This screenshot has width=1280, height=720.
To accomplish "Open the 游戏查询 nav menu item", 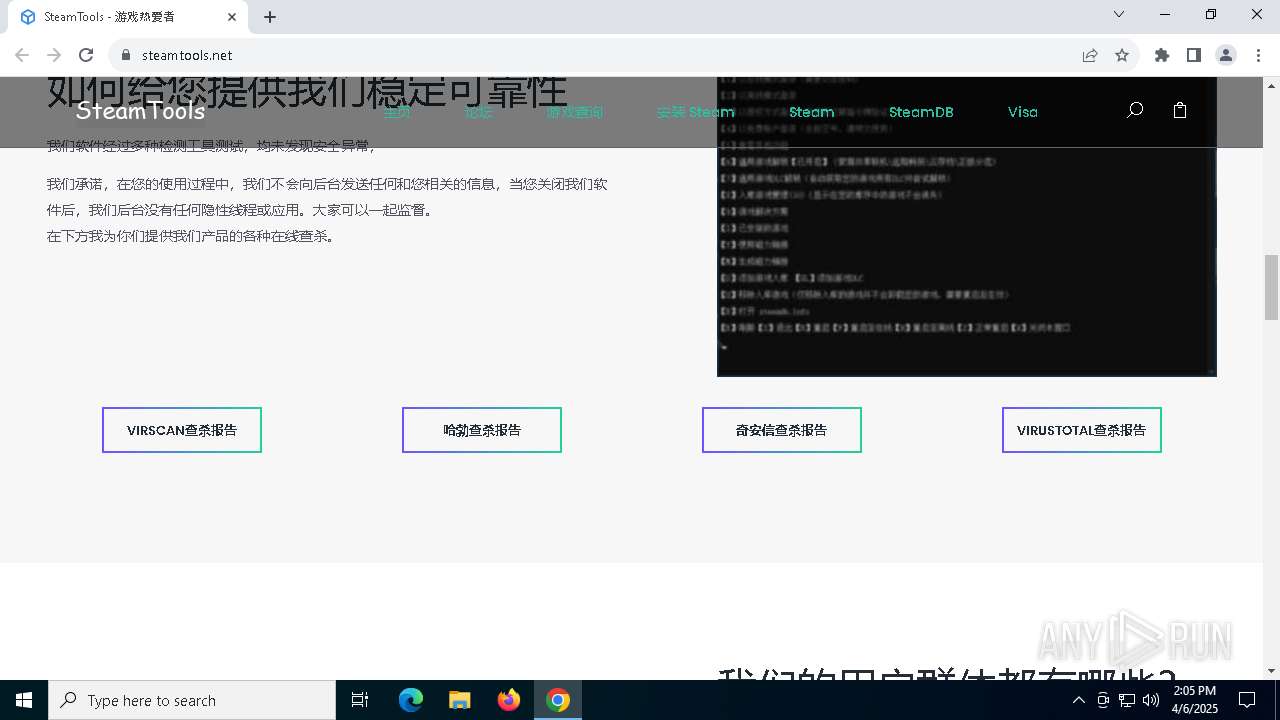I will tap(574, 112).
